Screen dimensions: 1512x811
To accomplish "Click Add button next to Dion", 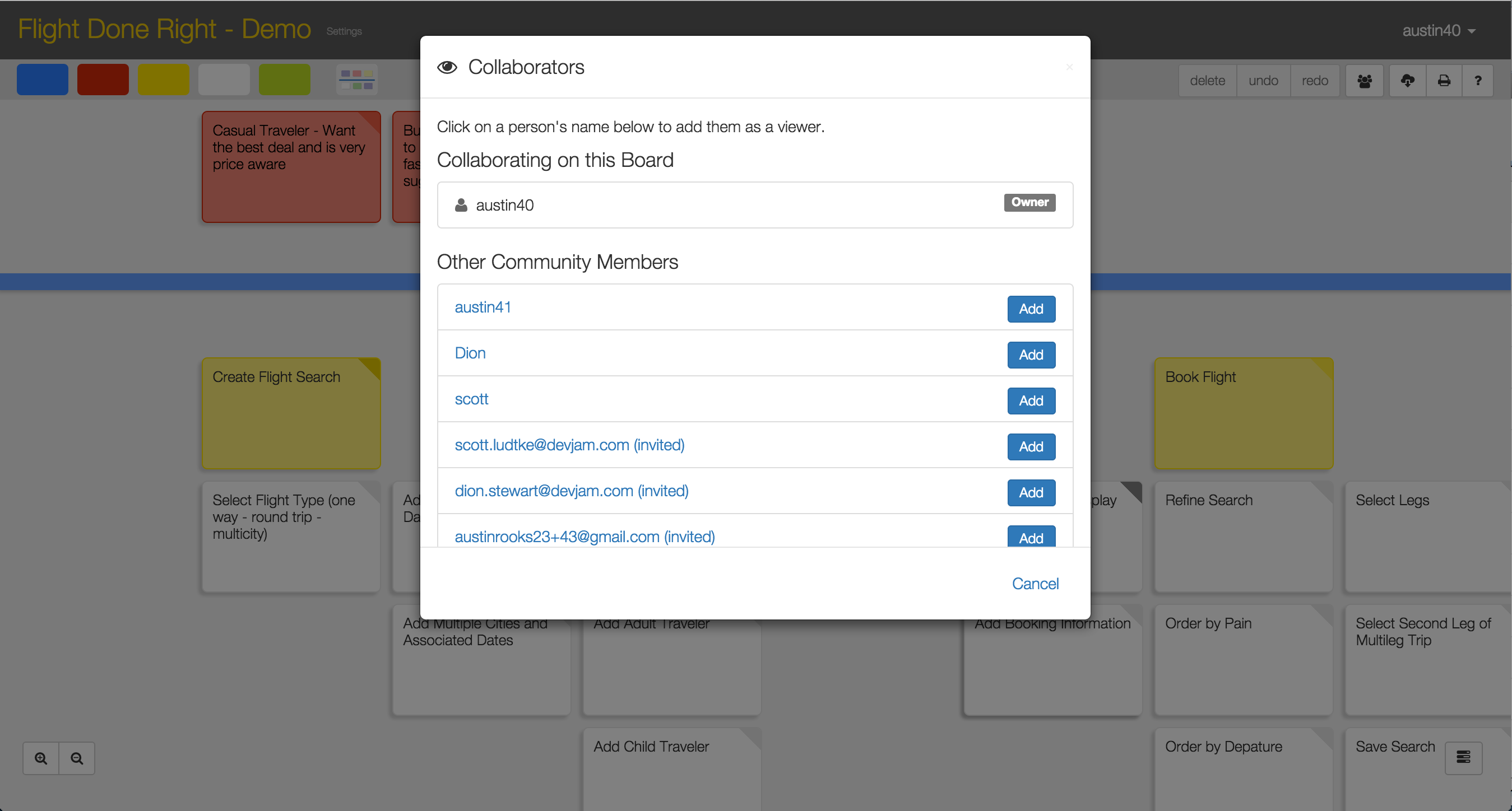I will (1031, 355).
